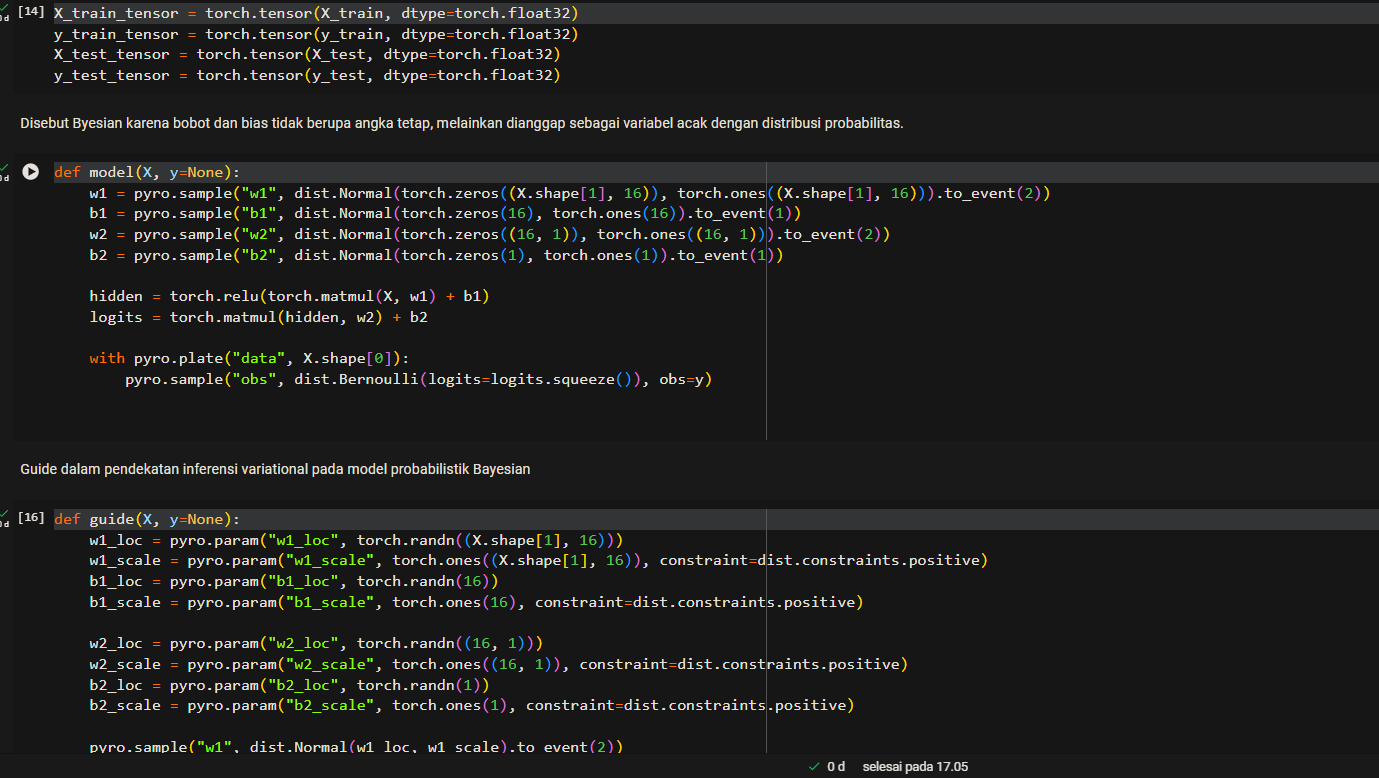Click the status bar green checkmark

[814, 767]
